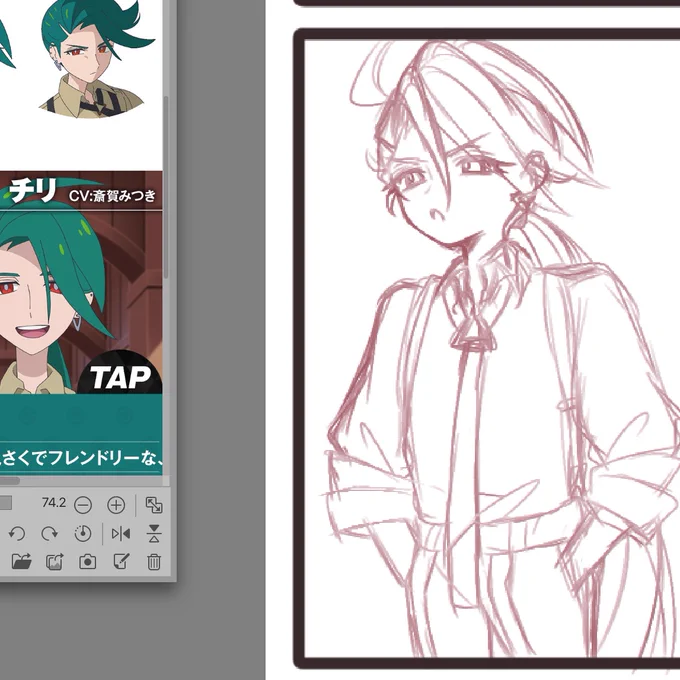Click the 74.2 zoom value
680x680 pixels.
[x=54, y=503]
